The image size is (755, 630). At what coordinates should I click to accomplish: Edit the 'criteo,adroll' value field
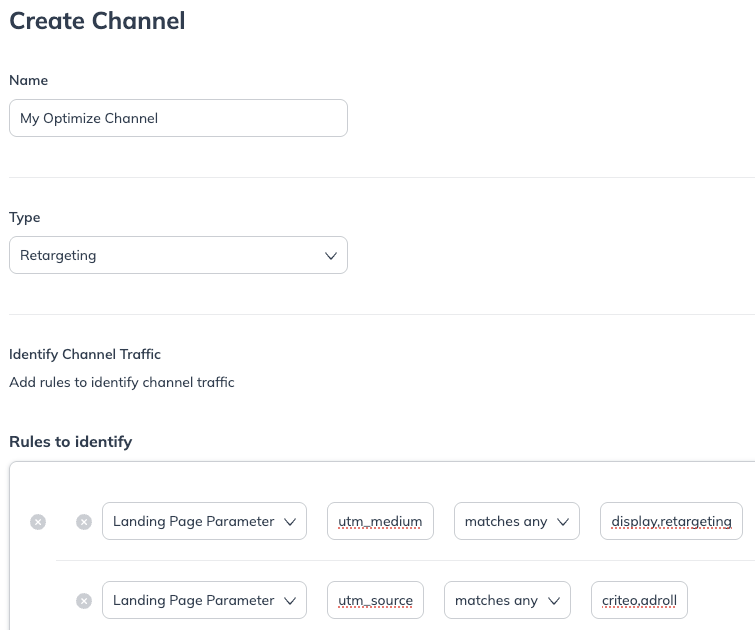(x=639, y=601)
